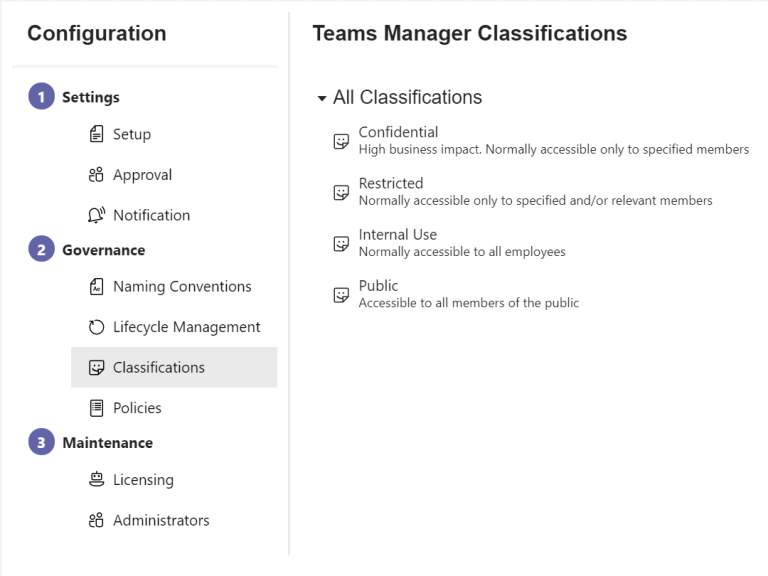Click step 3 Maintenance circle badge
Image resolution: width=768 pixels, height=576 pixels.
(x=41, y=443)
